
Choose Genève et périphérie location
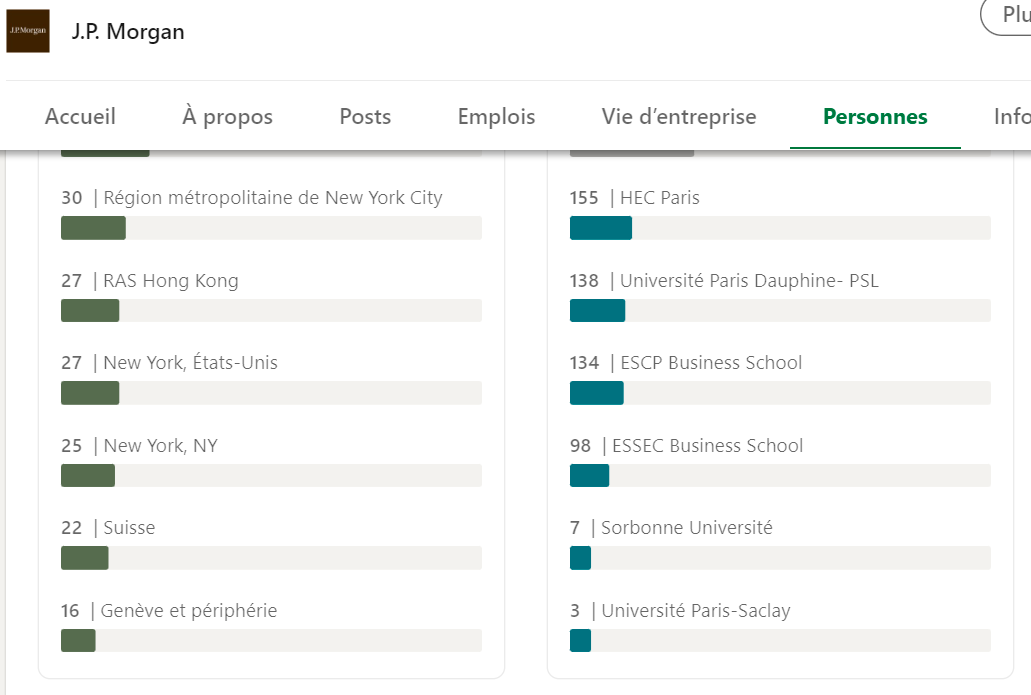[272, 627]
